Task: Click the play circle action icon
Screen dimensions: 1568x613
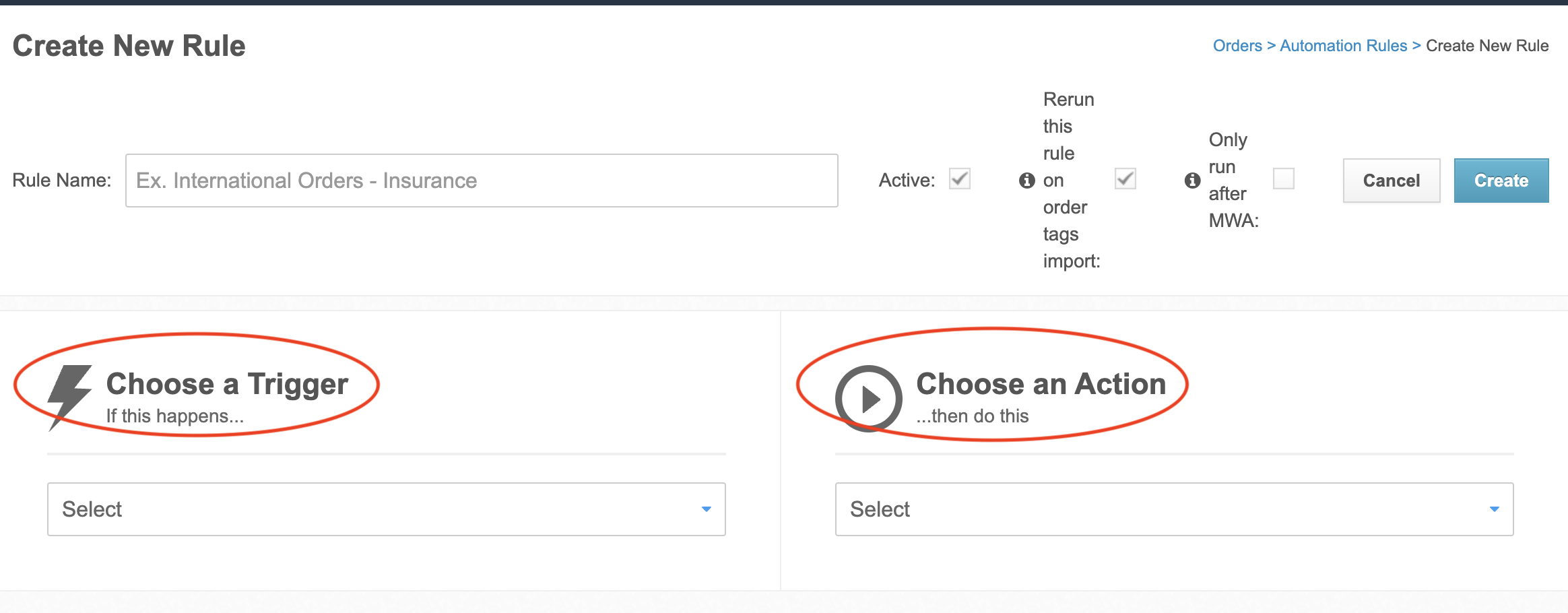Action: click(869, 399)
